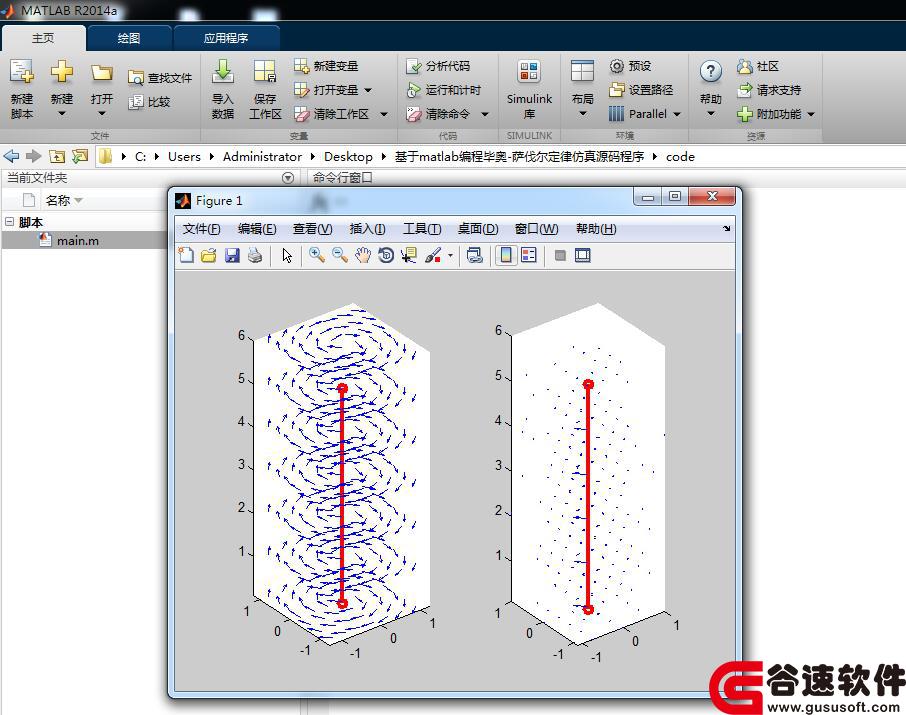906x715 pixels.
Task: Click Save Figure disk icon in Figure 1
Action: tap(232, 255)
